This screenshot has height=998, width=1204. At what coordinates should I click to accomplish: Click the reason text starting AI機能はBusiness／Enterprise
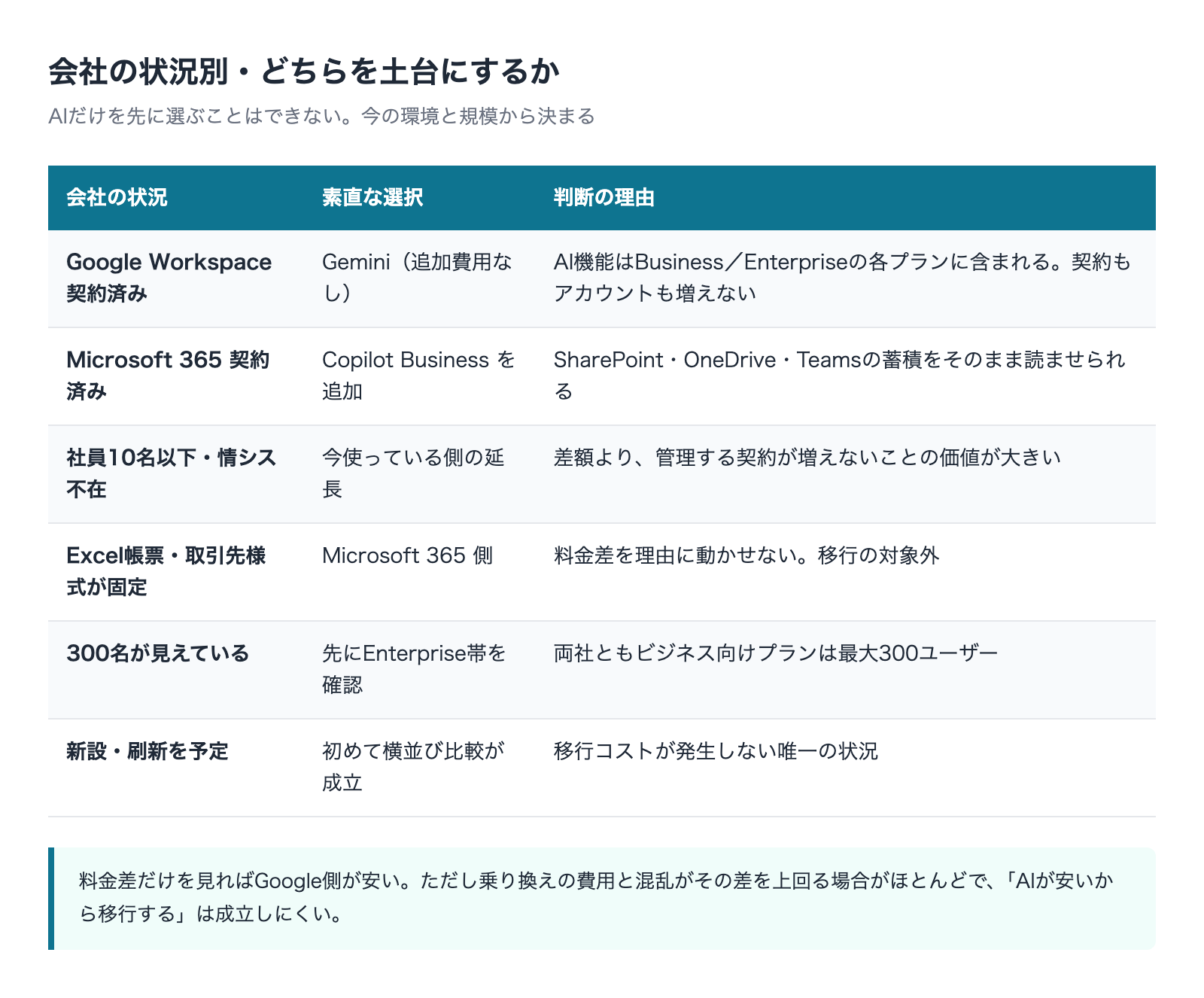(x=842, y=278)
